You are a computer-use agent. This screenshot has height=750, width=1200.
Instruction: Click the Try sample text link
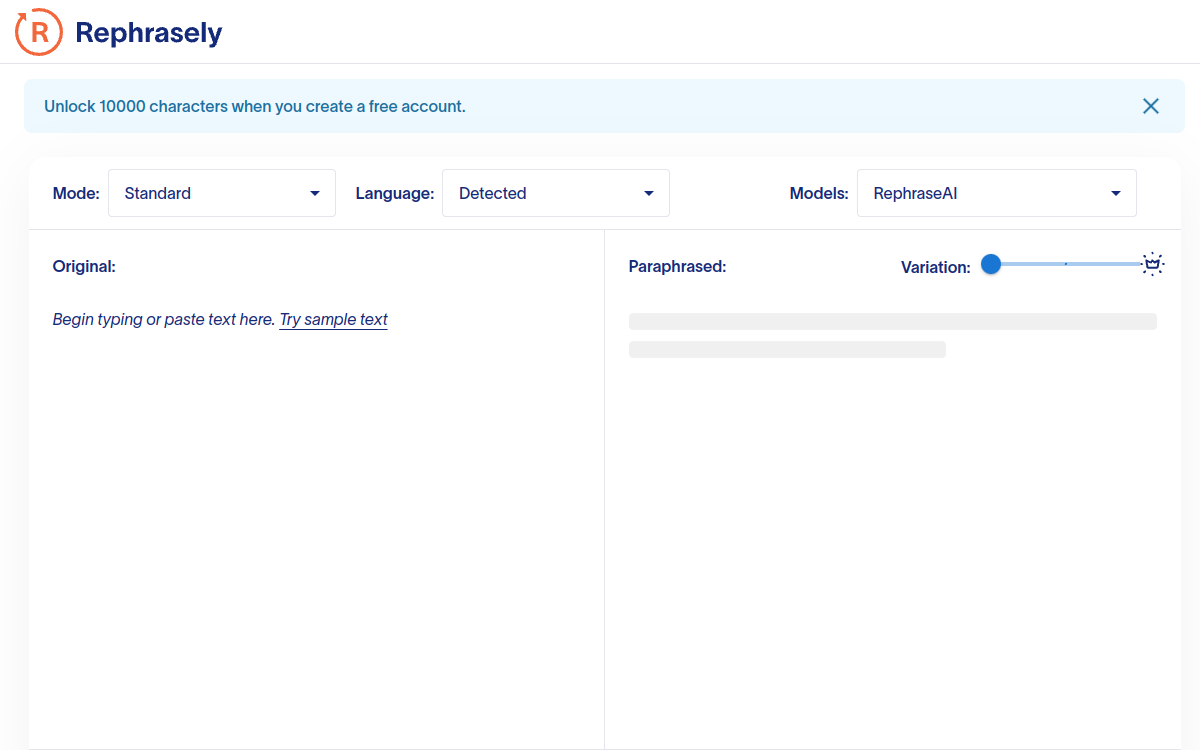333,320
